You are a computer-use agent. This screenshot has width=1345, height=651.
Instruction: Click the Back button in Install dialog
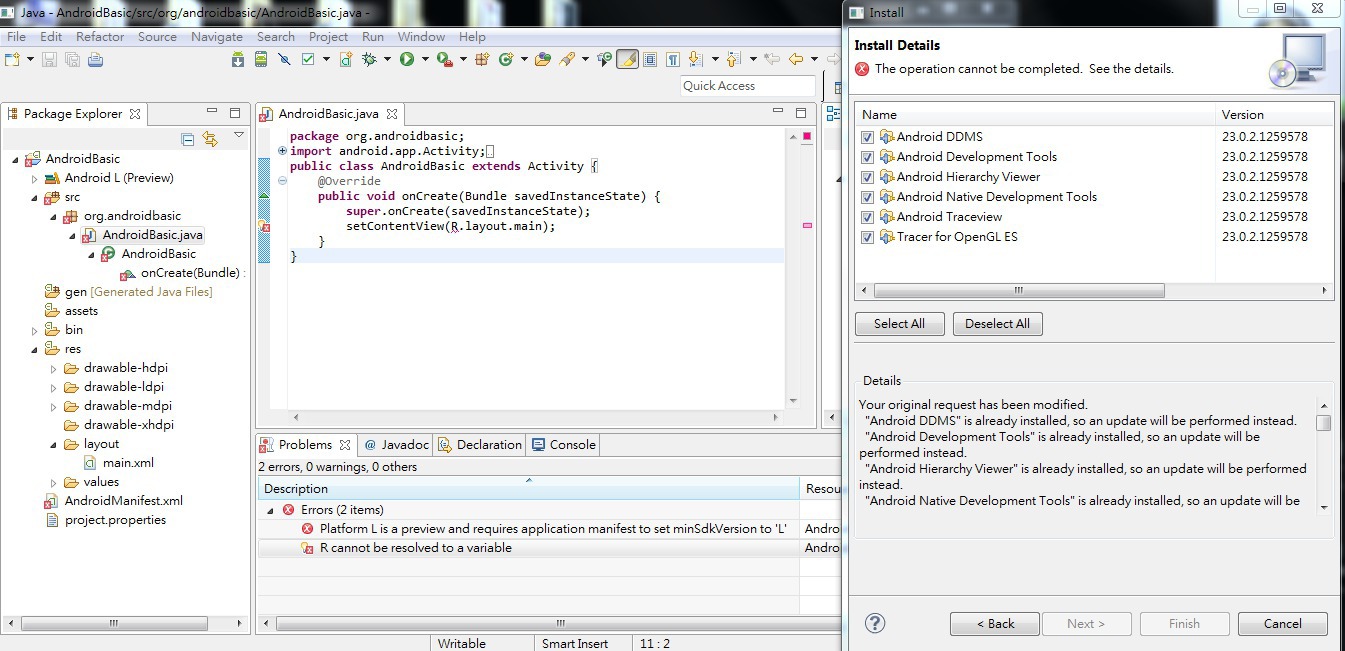click(x=993, y=623)
